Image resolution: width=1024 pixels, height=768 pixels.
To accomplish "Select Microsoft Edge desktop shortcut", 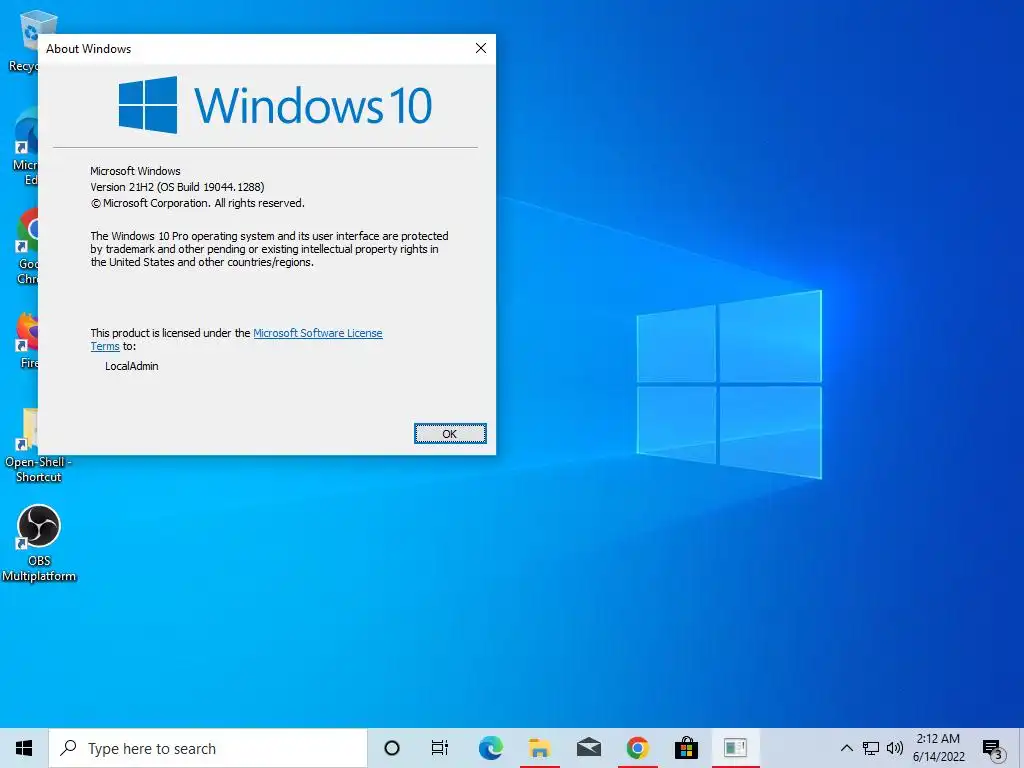I will [x=26, y=146].
